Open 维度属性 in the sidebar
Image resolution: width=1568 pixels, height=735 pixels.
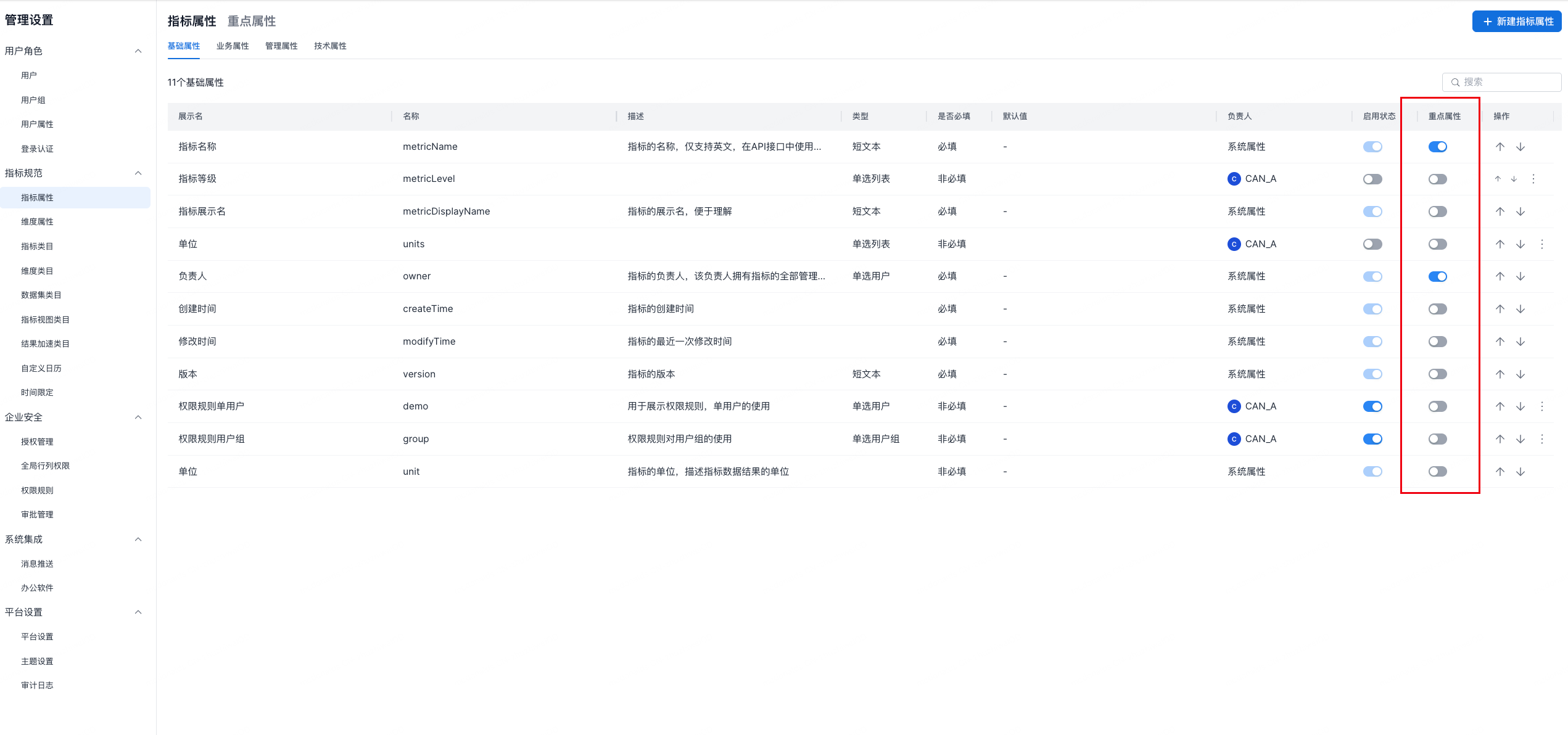coord(37,221)
